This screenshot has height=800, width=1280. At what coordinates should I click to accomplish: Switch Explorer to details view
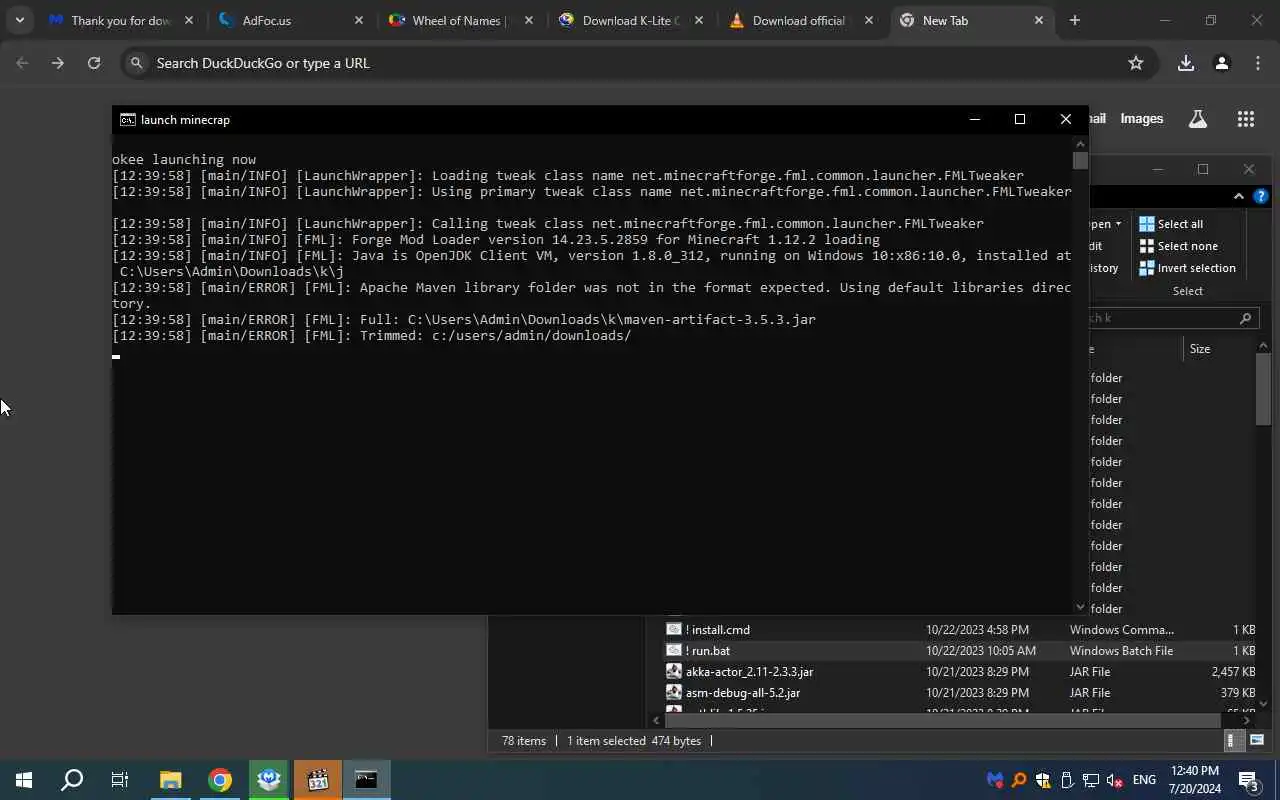pyautogui.click(x=1235, y=741)
